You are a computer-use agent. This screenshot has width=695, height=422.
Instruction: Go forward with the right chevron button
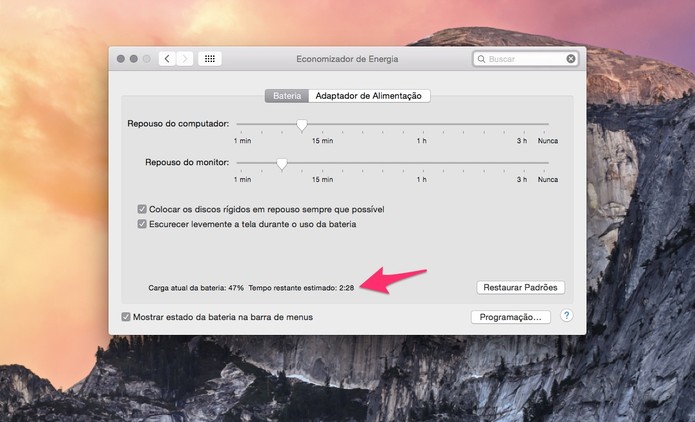(185, 59)
